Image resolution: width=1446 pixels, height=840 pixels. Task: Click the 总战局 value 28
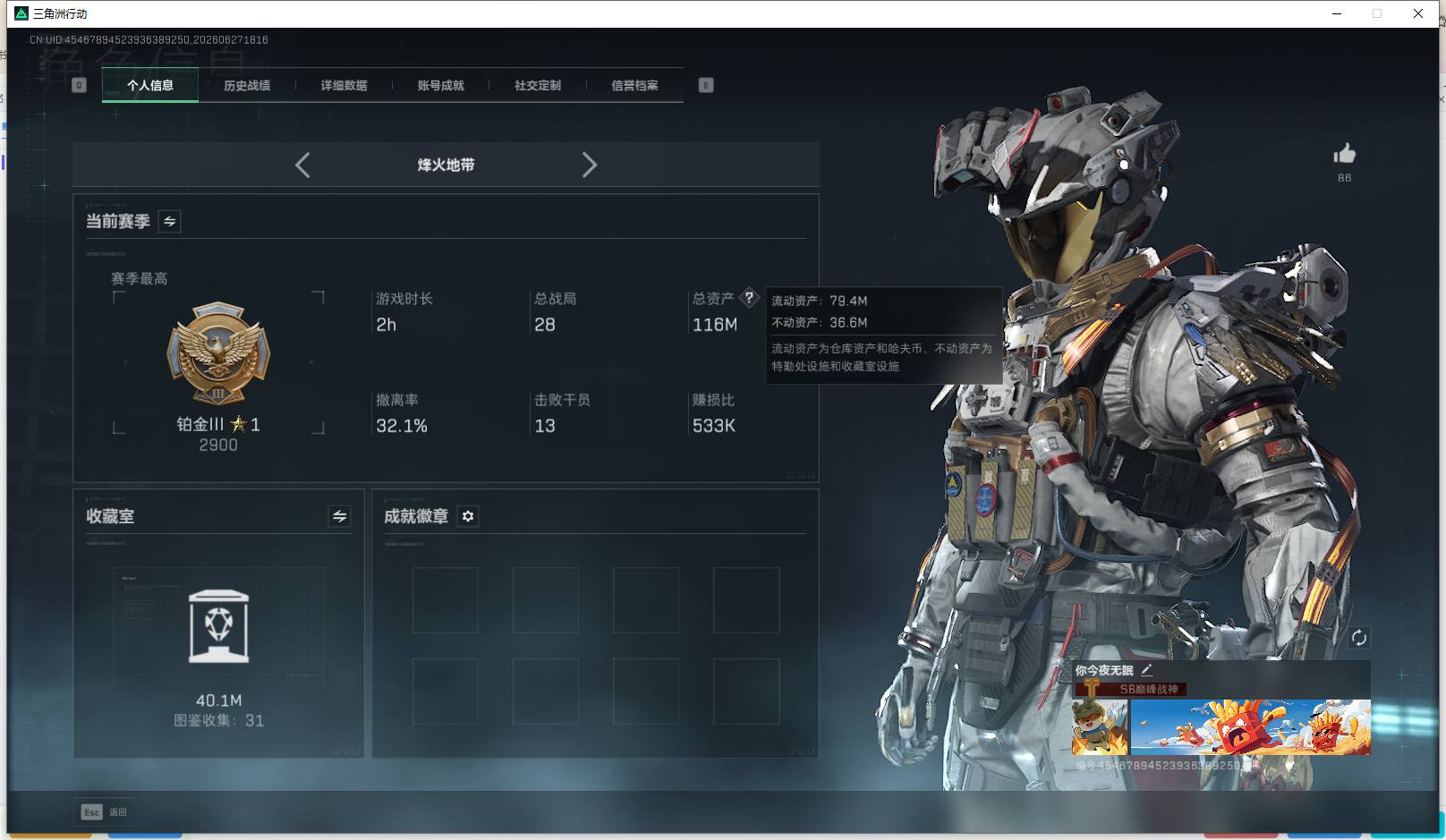[545, 325]
